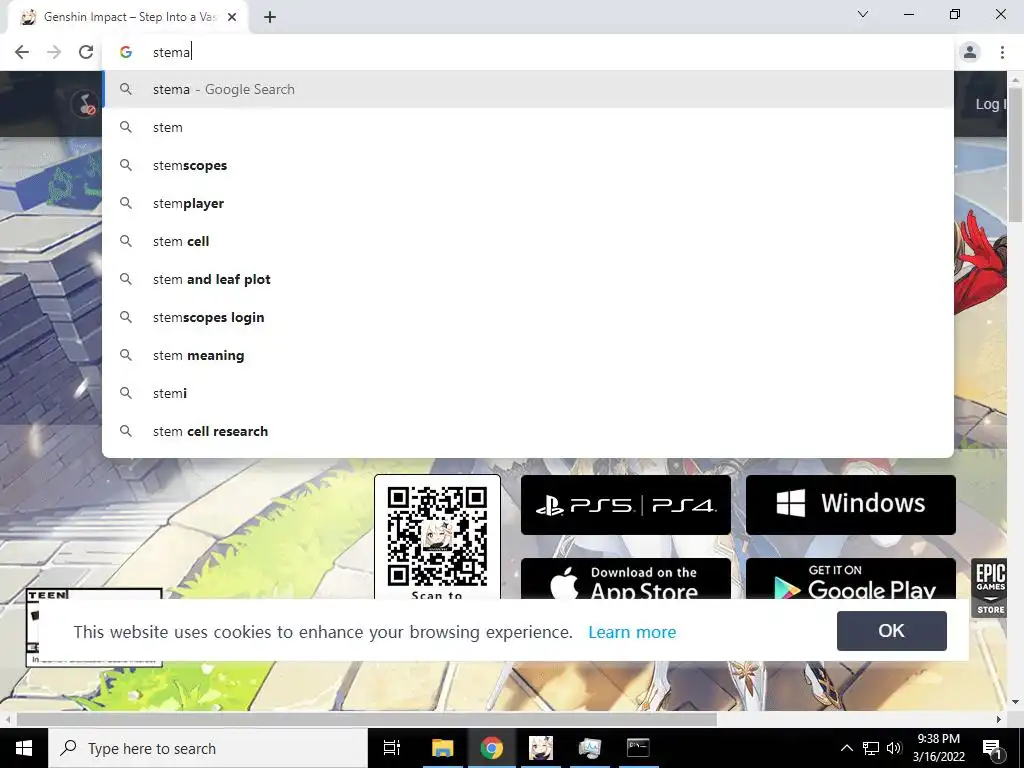Image resolution: width=1024 pixels, height=768 pixels.
Task: Pick the 'stemplayer' suggestion
Action: pyautogui.click(x=528, y=203)
